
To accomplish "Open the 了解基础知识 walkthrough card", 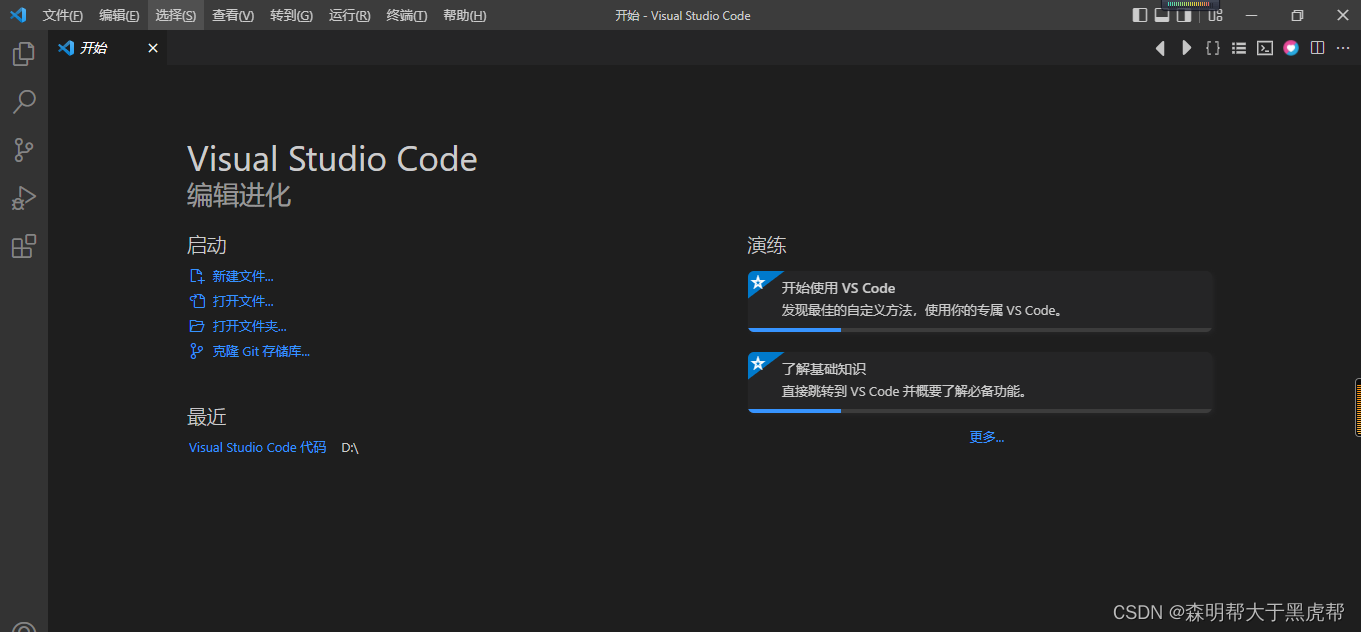I will tap(980, 382).
